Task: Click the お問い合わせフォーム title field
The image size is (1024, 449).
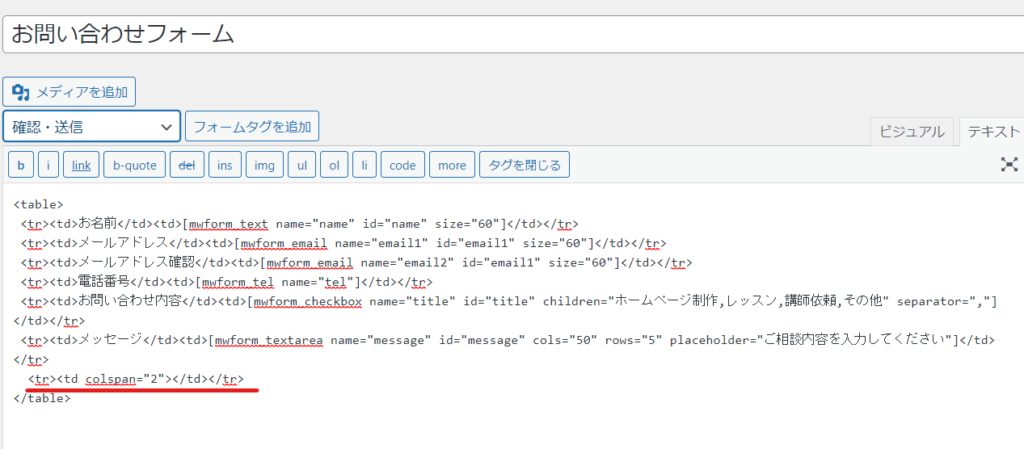Action: point(513,34)
